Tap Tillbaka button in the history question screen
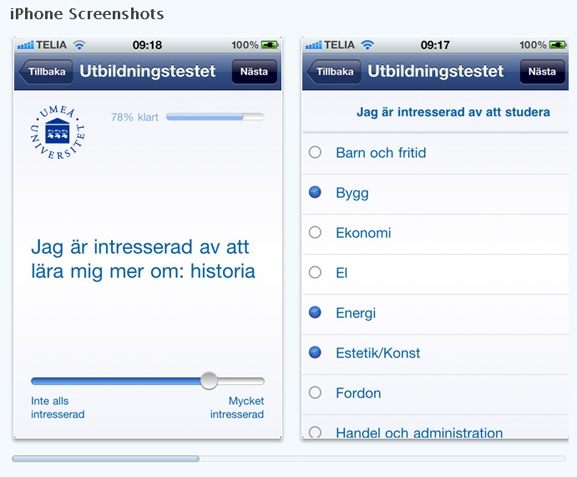 click(46, 71)
